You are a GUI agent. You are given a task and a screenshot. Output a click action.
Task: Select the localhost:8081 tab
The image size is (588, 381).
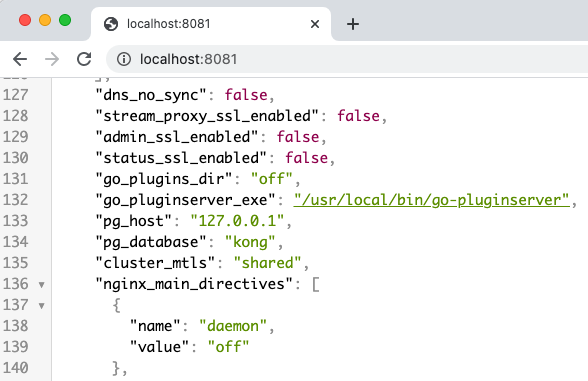(x=211, y=24)
